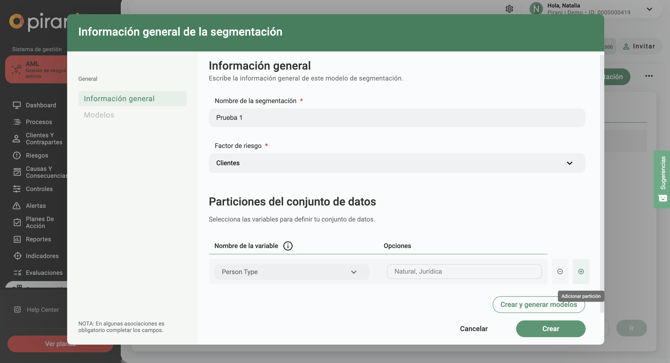Click the dialog vertical scrollbar

(602, 184)
